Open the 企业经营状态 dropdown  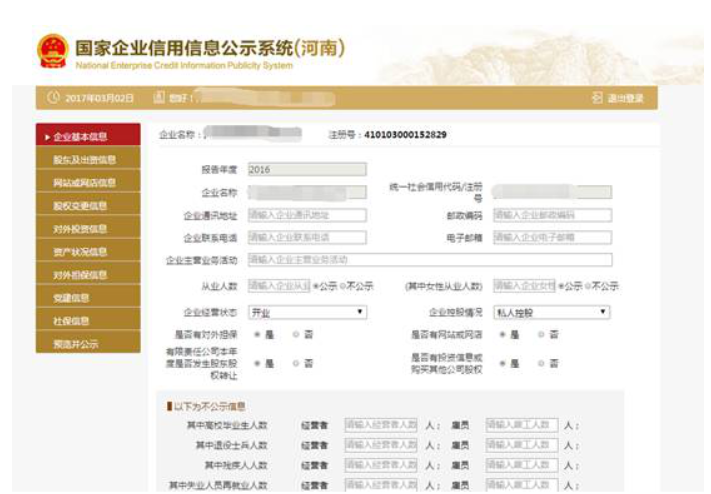pyautogui.click(x=306, y=312)
